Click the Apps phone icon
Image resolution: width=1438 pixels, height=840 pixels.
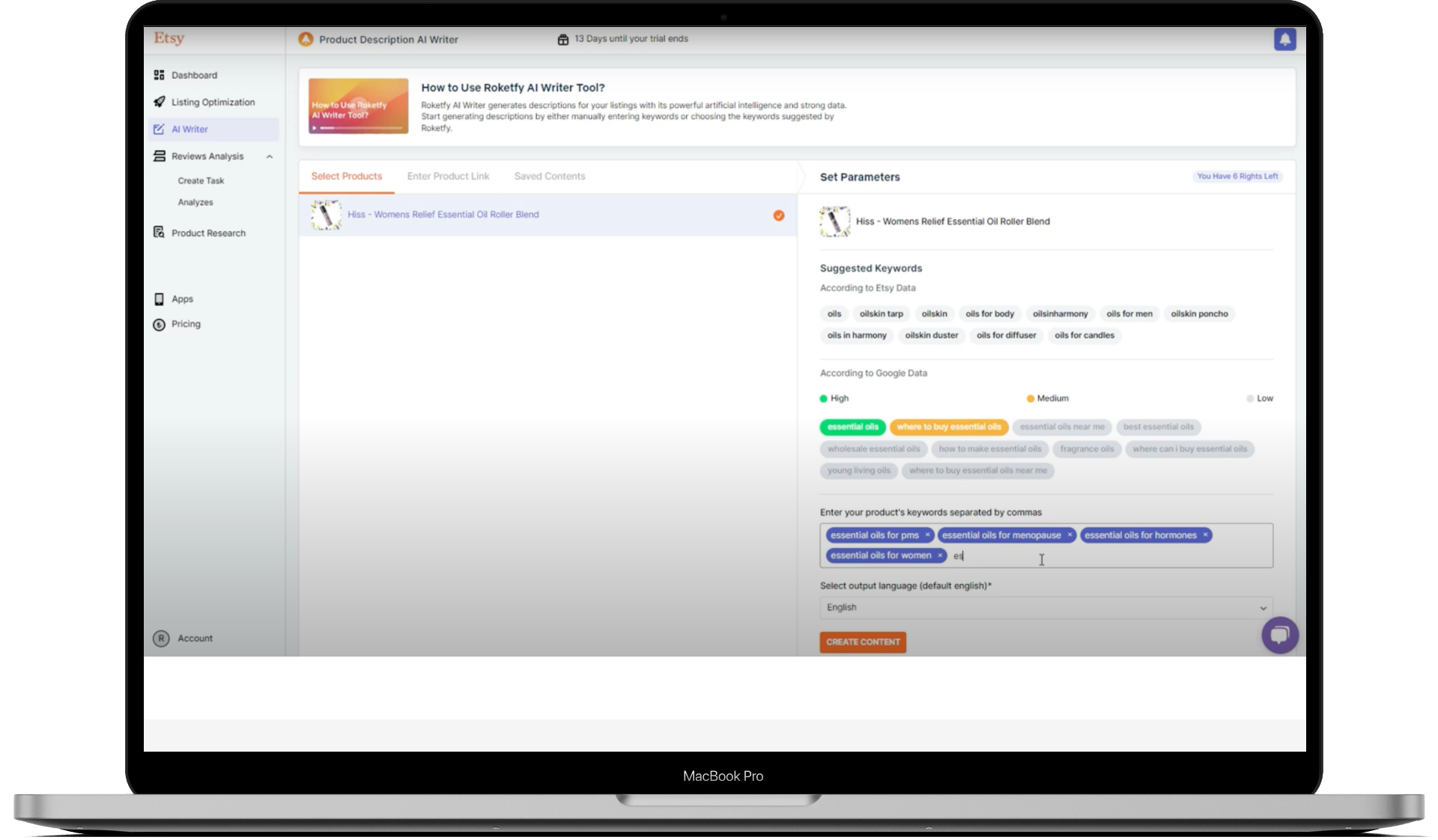159,299
